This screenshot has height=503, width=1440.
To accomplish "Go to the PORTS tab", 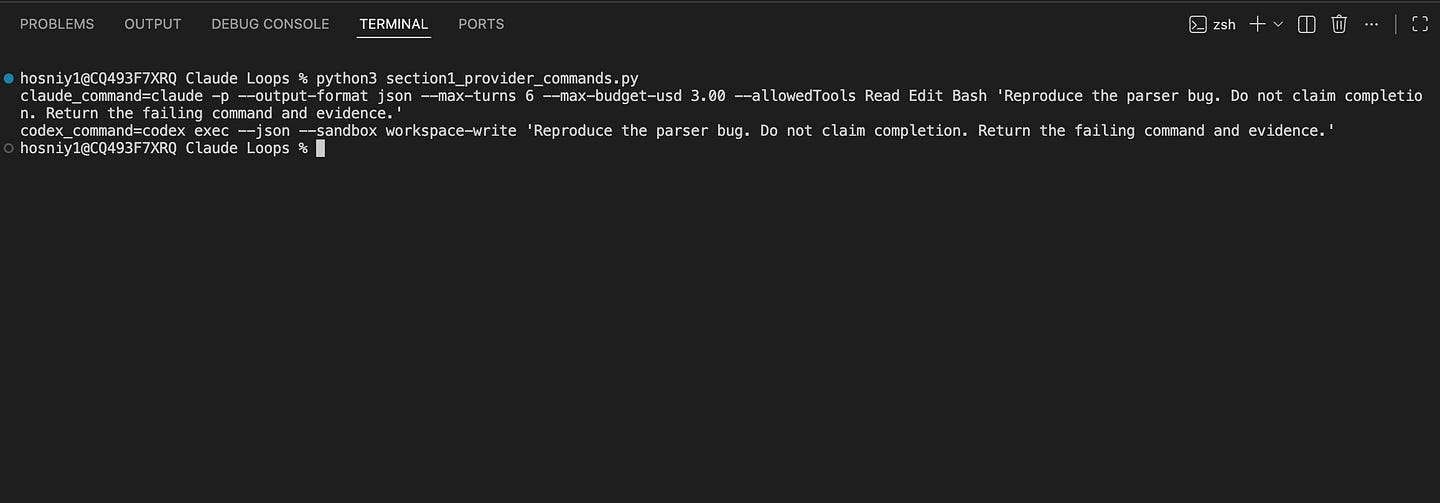I will [481, 24].
